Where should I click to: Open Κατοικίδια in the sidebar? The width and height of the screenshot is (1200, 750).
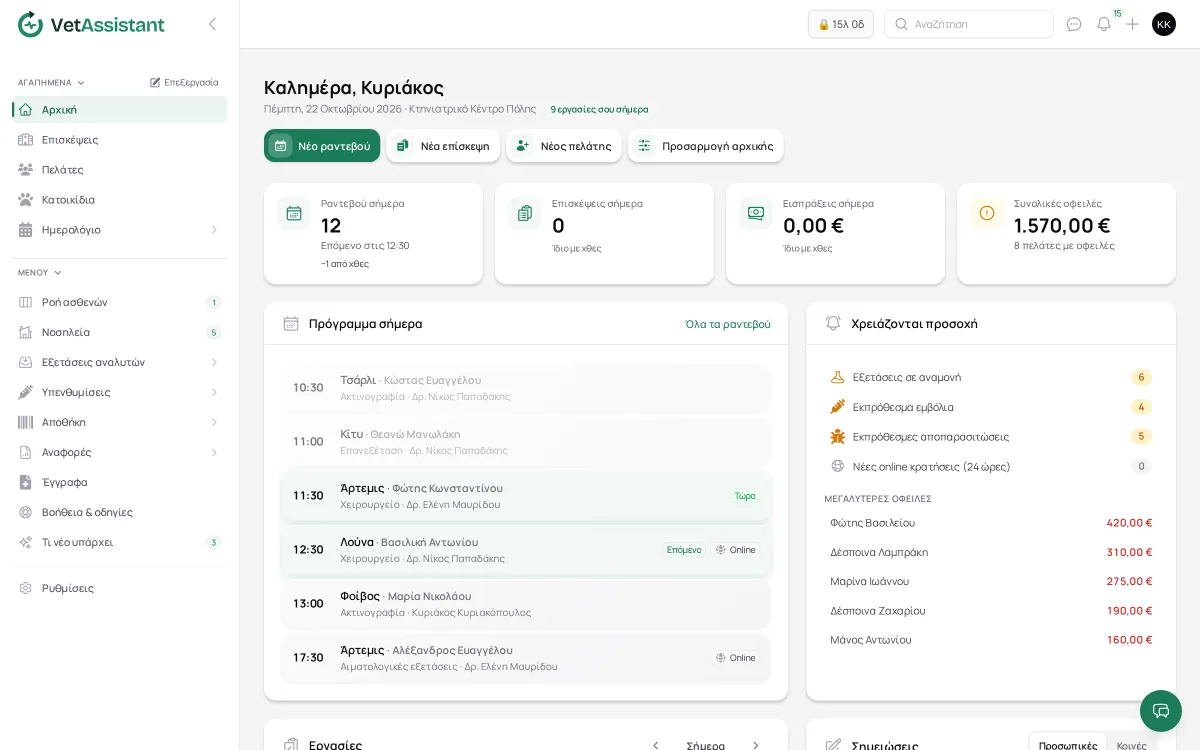pos(120,200)
